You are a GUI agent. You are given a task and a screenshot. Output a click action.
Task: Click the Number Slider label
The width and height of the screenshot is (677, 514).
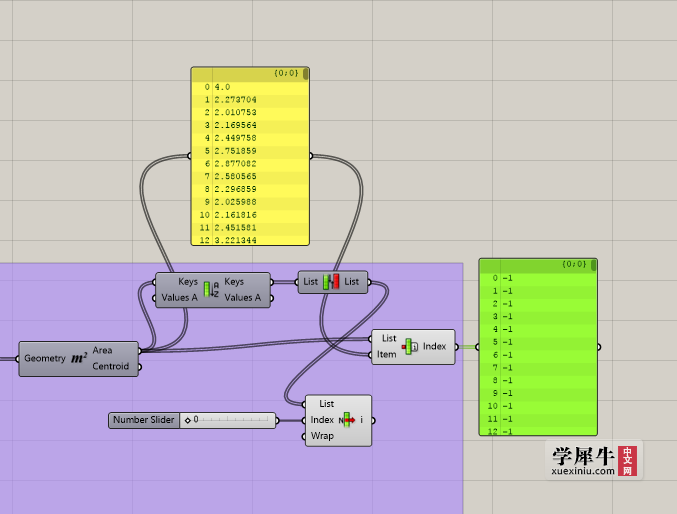pos(144,420)
